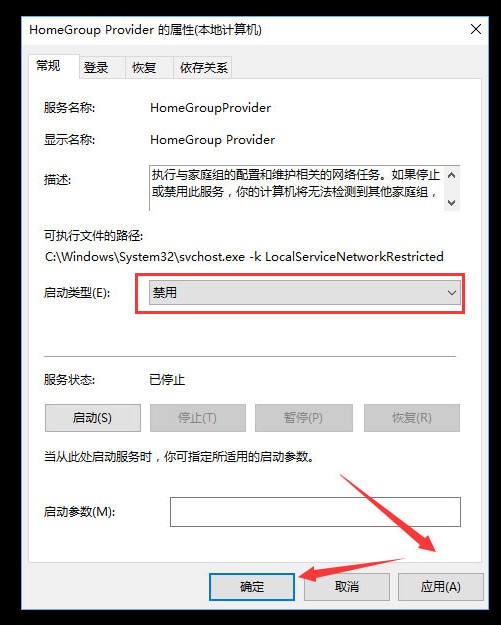Expand the 启动类型 dropdown arrow
The image size is (501, 625).
pyautogui.click(x=451, y=293)
